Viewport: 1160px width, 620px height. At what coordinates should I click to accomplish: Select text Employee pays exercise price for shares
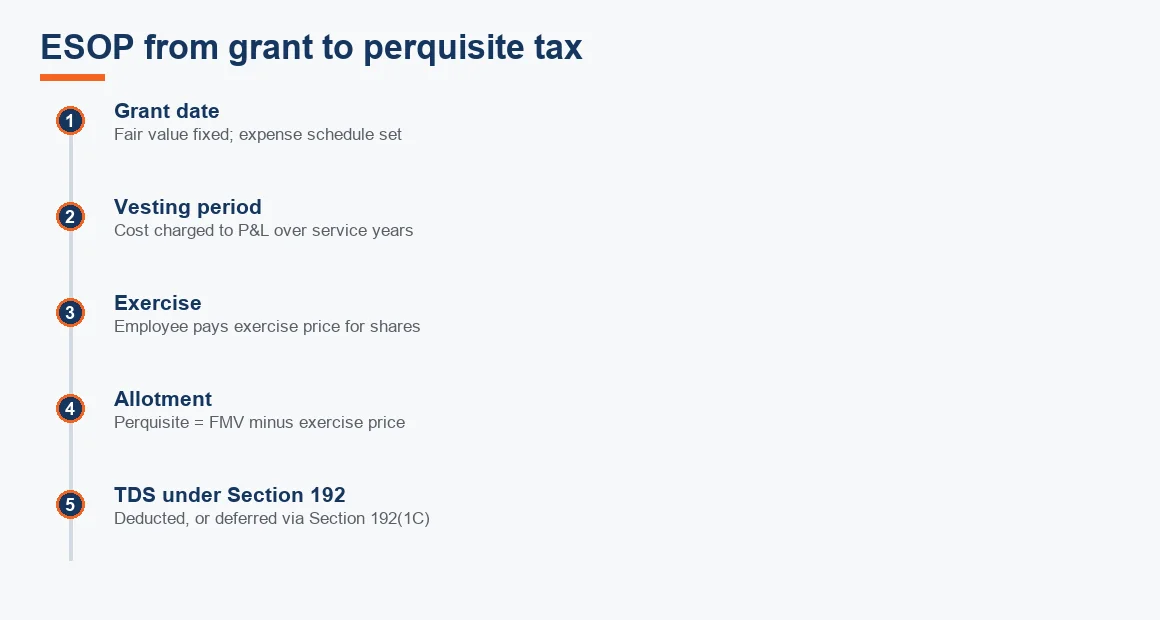pos(267,326)
